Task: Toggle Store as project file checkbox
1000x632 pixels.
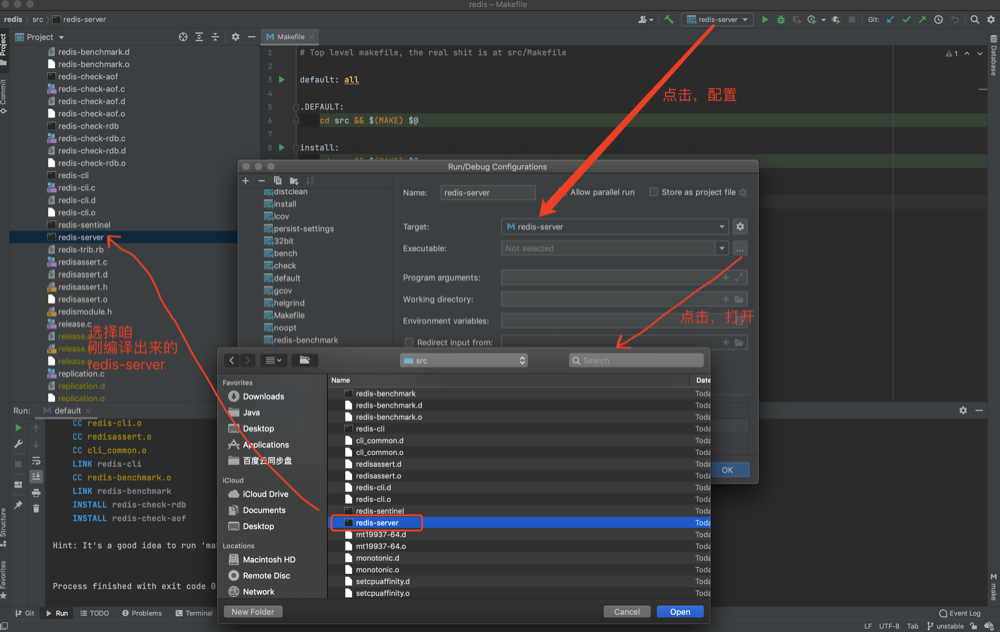Action: click(x=654, y=192)
